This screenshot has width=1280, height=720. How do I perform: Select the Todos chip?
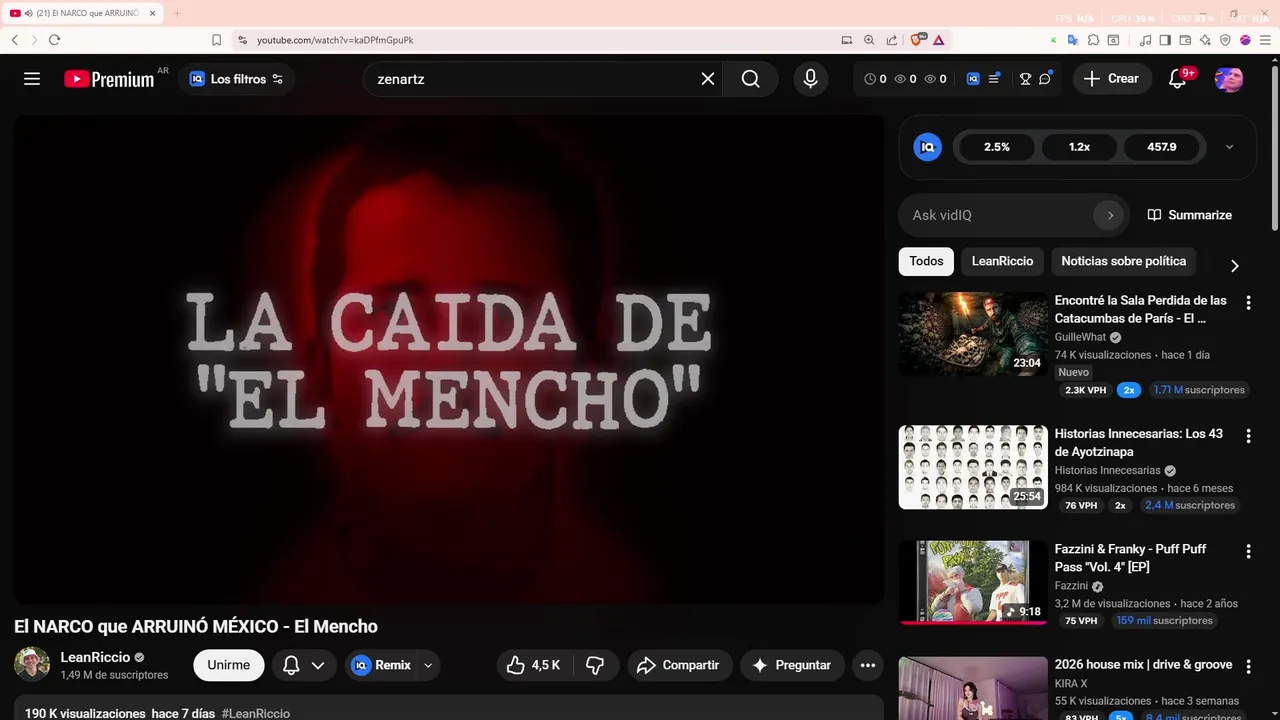(926, 261)
